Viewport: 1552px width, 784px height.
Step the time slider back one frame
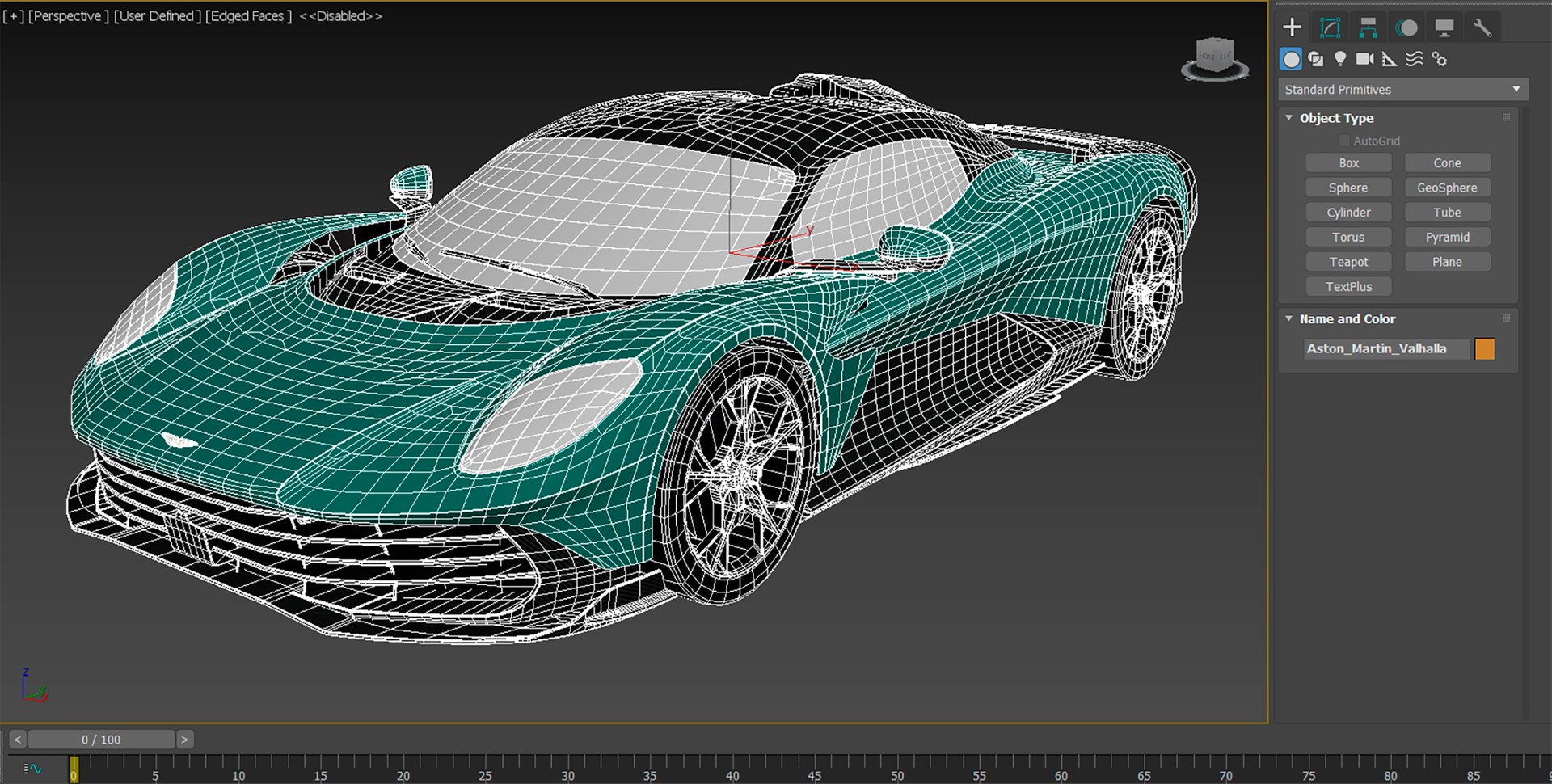(18, 740)
